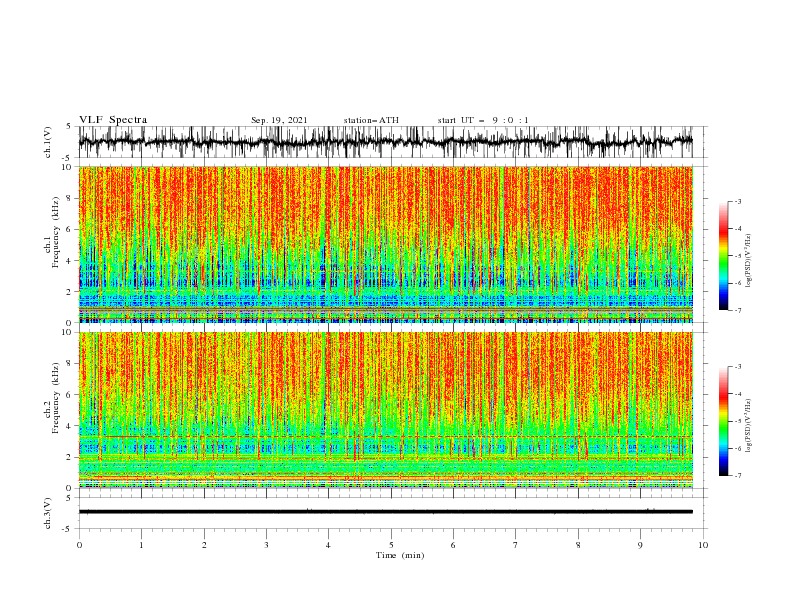
Task: Click the "4" tick on ch.2 frequency axis
Action: point(69,426)
